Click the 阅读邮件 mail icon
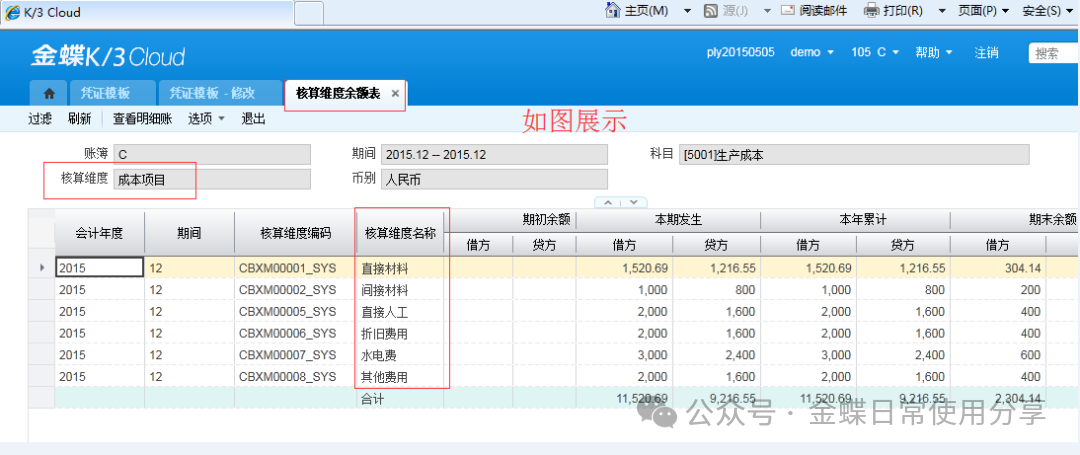The image size is (1080, 455). point(788,11)
